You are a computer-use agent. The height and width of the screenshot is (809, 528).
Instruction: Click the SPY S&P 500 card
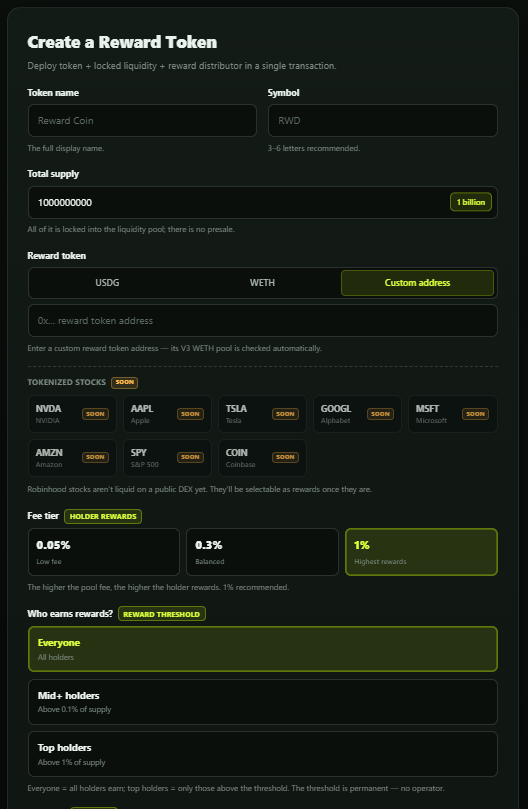pos(167,458)
